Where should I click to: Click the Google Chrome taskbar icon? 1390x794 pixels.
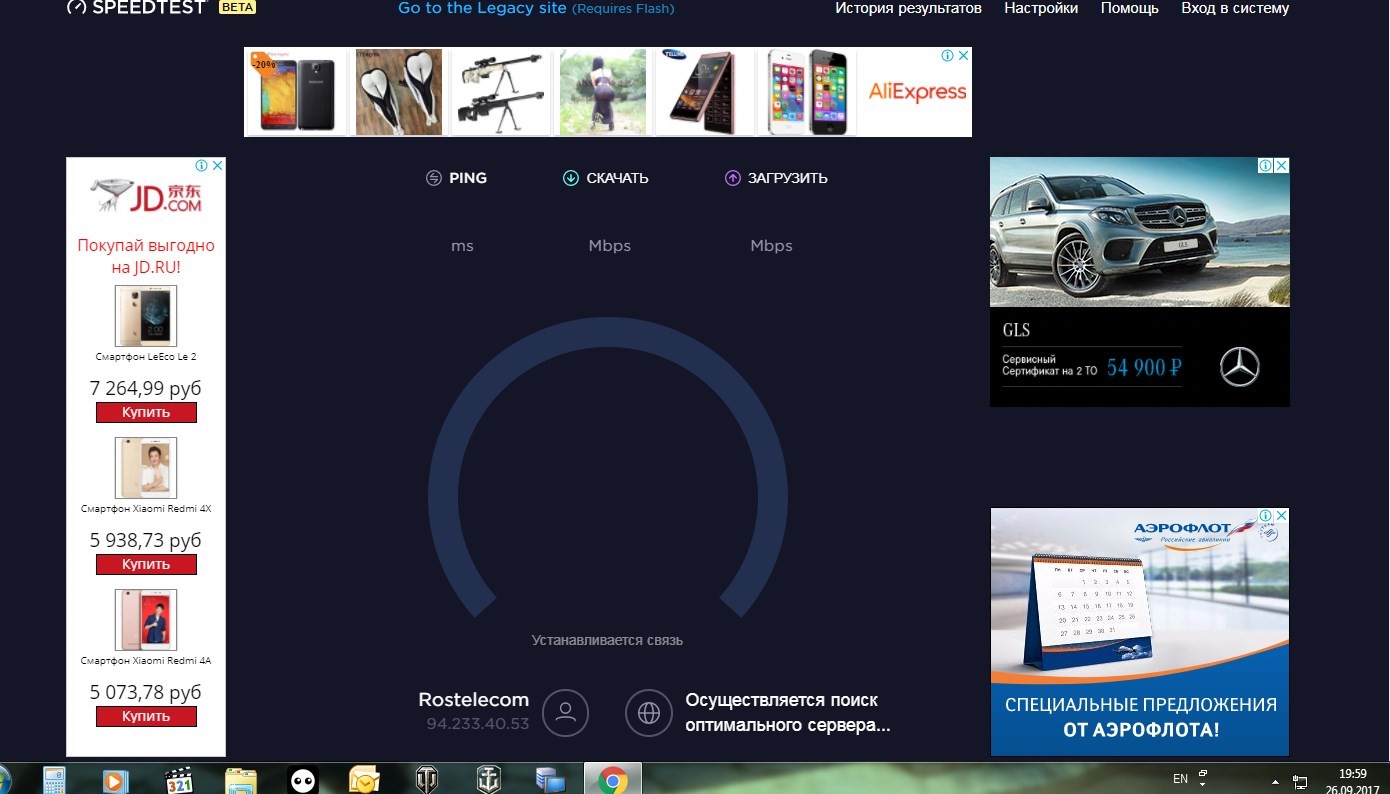[x=612, y=779]
